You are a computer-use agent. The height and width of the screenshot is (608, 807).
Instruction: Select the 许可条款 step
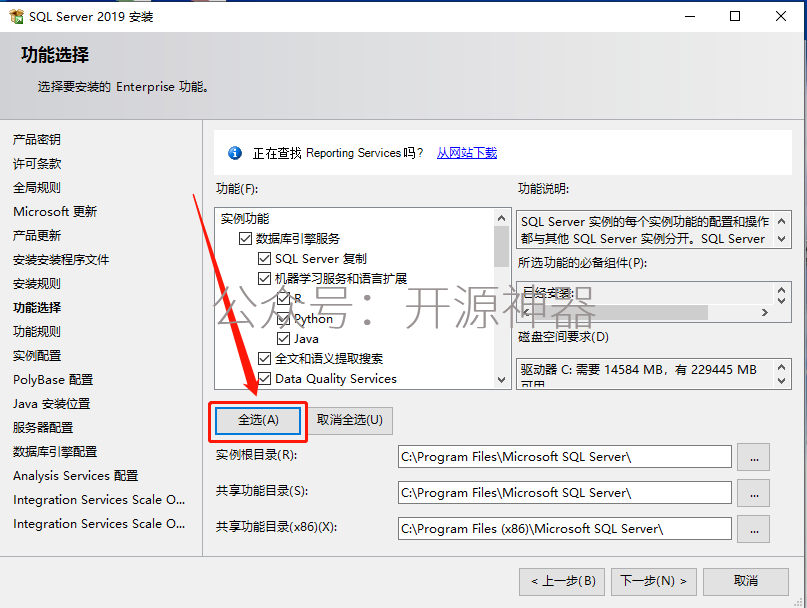(x=37, y=164)
